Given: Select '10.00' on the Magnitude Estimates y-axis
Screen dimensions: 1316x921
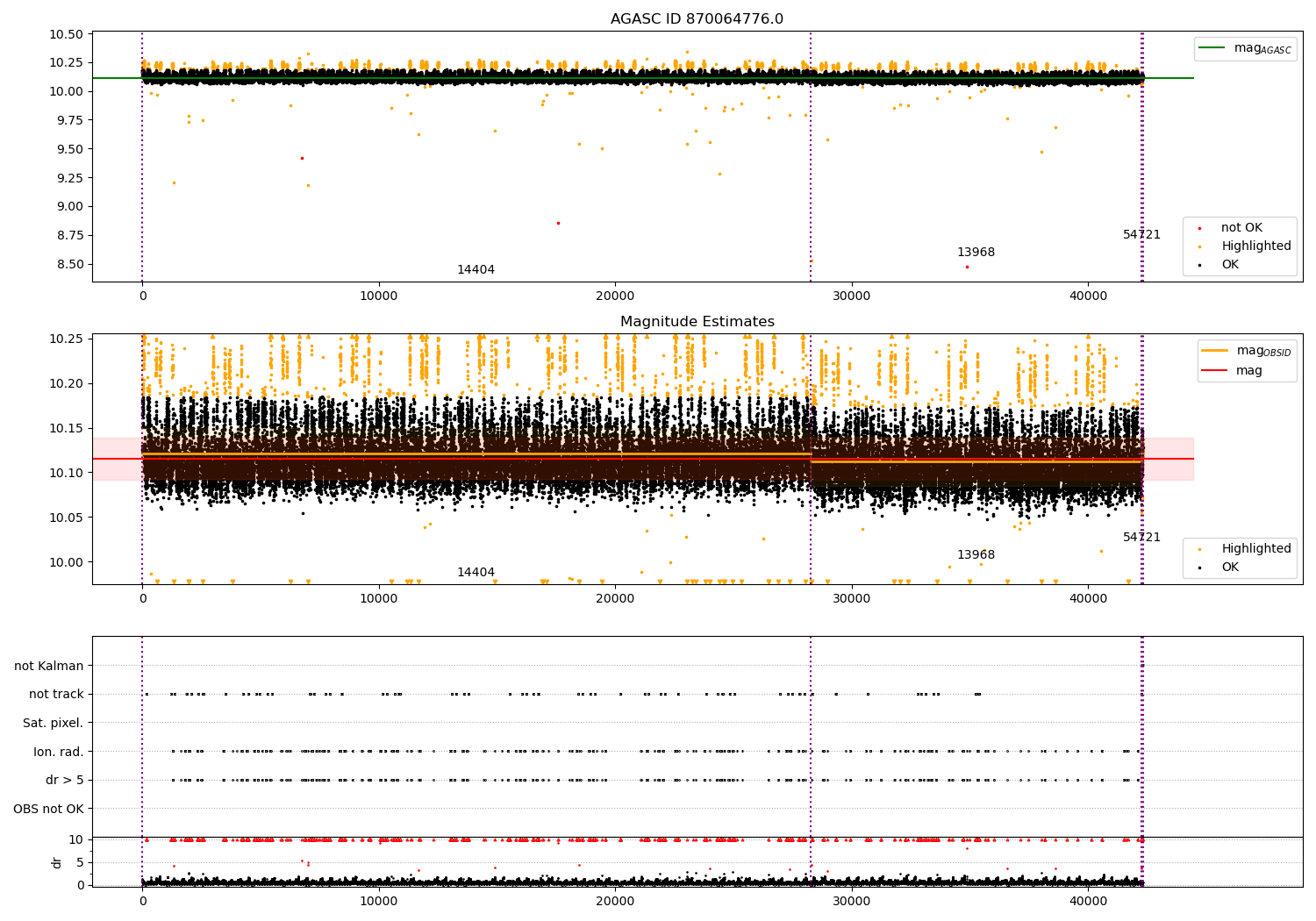Looking at the screenshot, I should [x=66, y=563].
